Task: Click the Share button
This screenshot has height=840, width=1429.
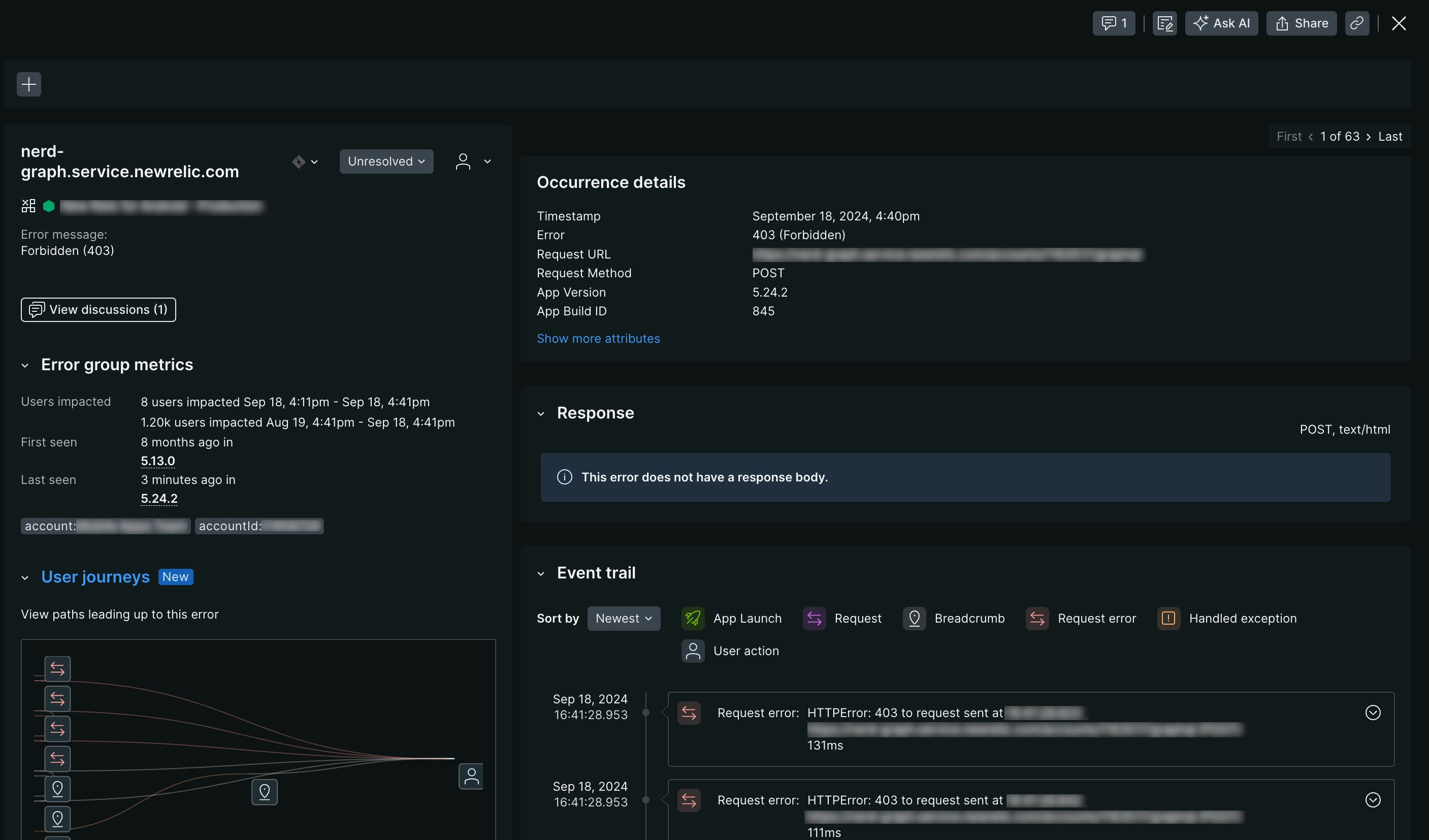Action: click(1301, 23)
